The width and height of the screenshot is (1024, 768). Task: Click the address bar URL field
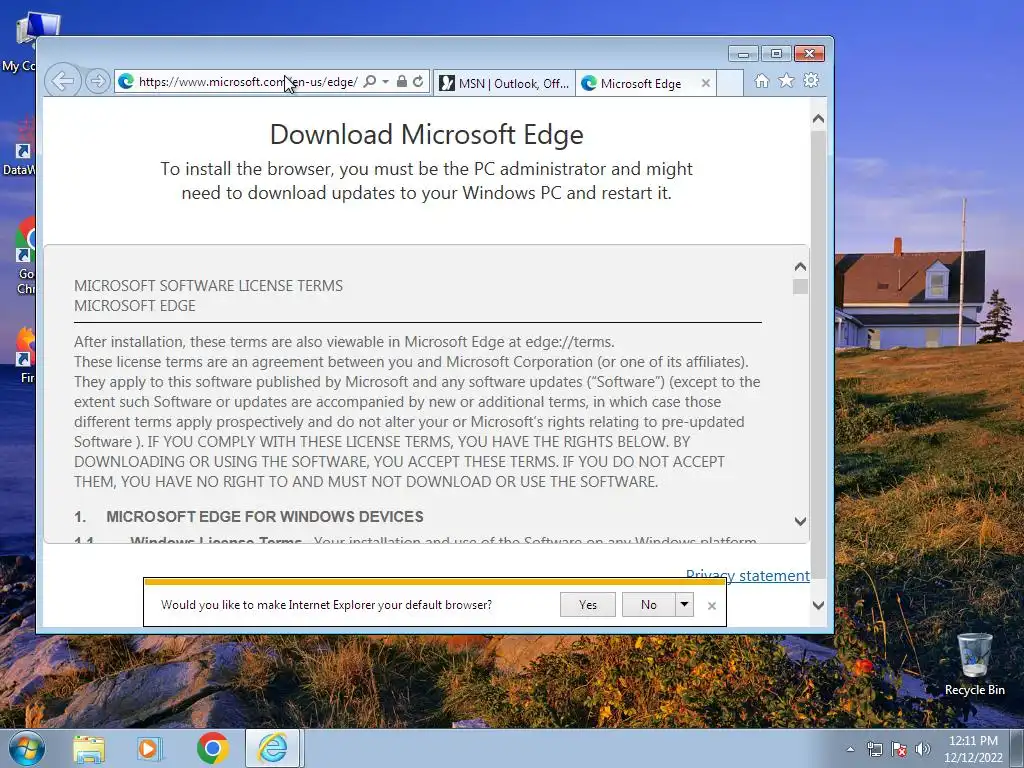247,82
